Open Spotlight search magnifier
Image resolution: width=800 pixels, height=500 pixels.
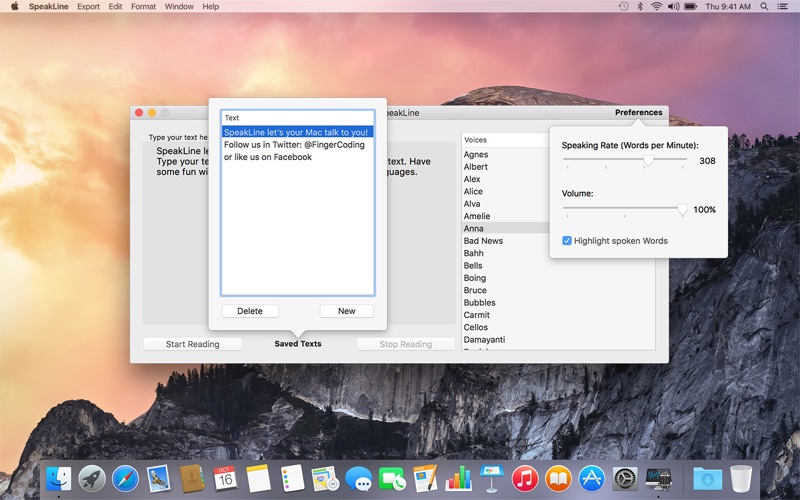pyautogui.click(x=764, y=6)
